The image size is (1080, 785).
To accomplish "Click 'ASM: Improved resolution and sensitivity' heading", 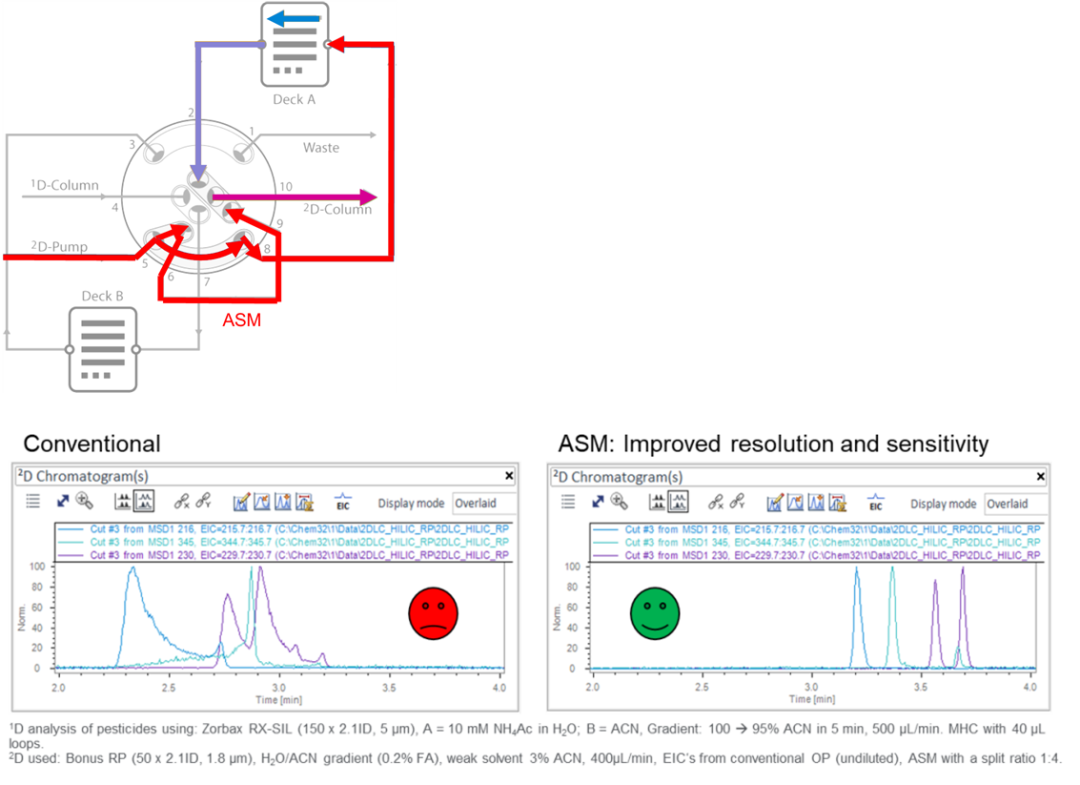I will click(x=773, y=444).
